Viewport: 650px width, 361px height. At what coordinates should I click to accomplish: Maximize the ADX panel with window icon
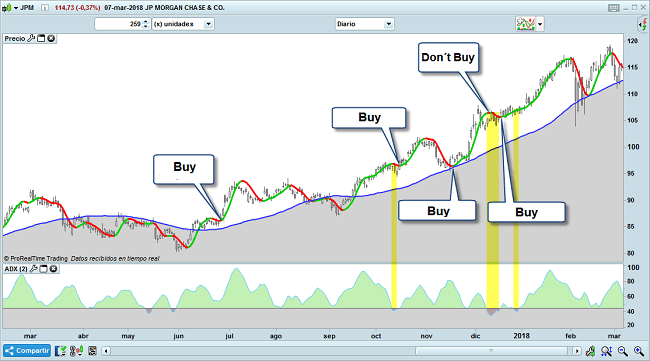[x=44, y=269]
